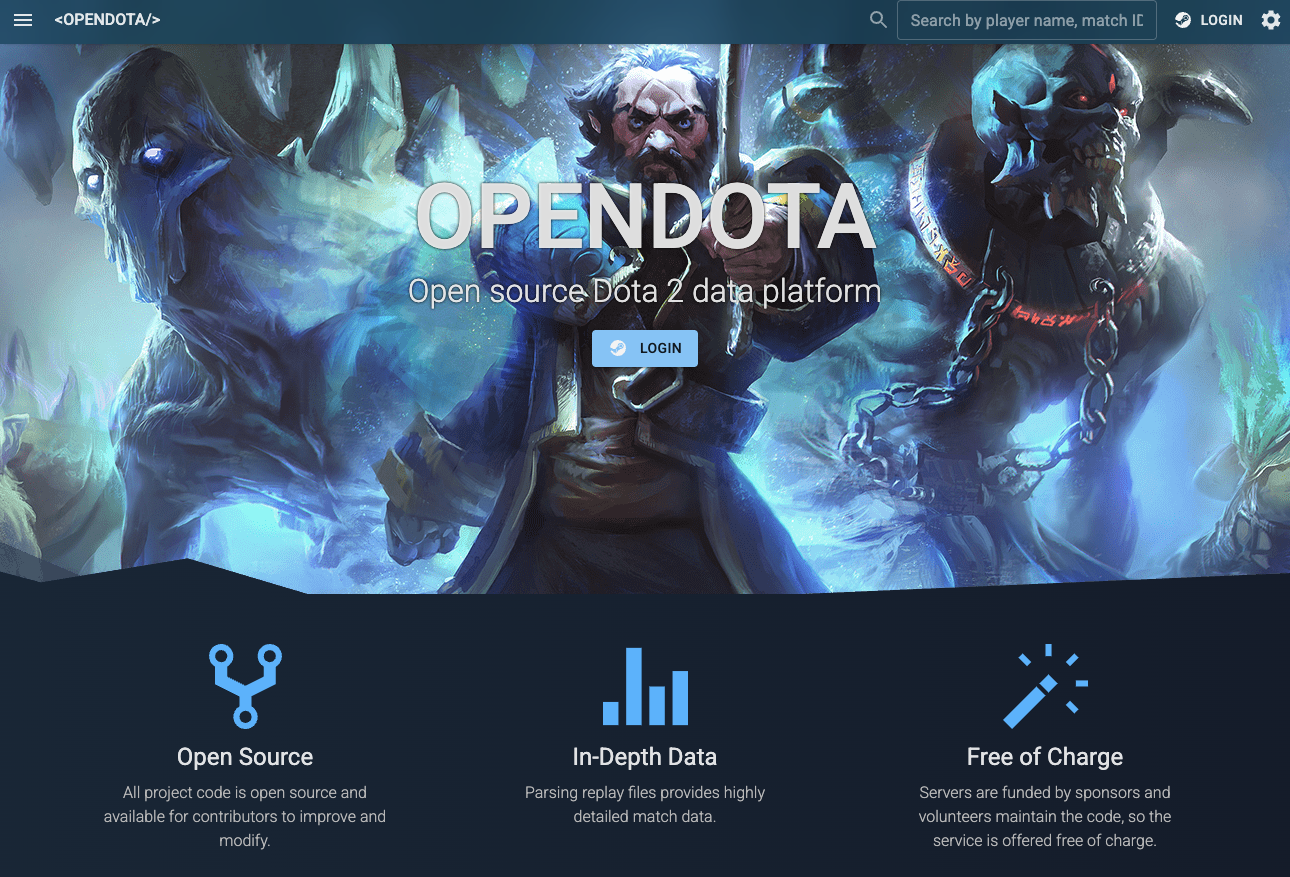This screenshot has height=877, width=1290.
Task: Click the Free of Charge magic wand icon
Action: pyautogui.click(x=1045, y=686)
